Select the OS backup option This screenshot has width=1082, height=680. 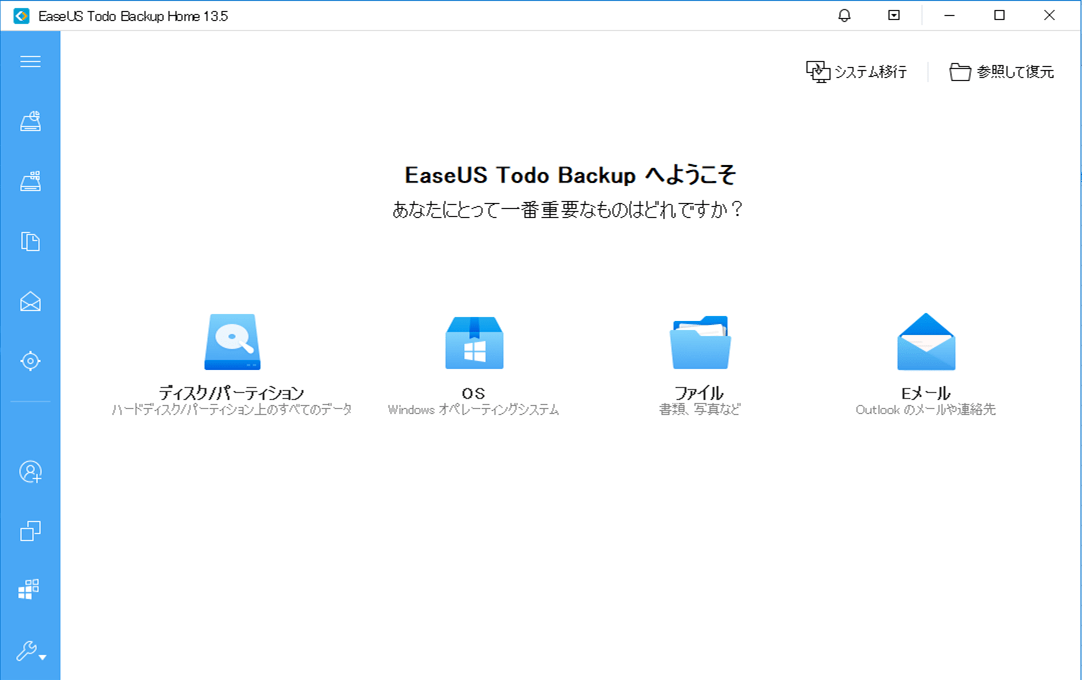[473, 365]
